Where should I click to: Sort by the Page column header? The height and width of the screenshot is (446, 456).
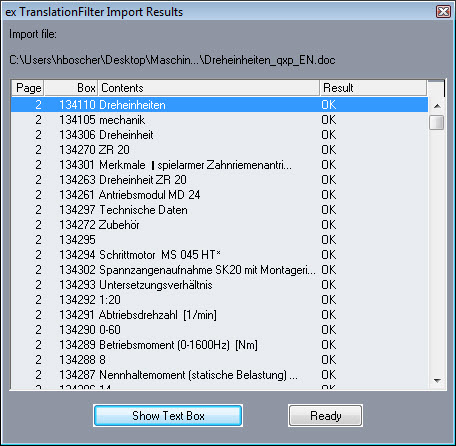coord(28,88)
